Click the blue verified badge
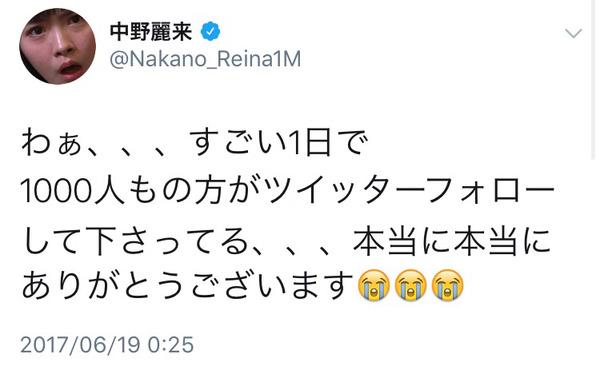 point(210,31)
